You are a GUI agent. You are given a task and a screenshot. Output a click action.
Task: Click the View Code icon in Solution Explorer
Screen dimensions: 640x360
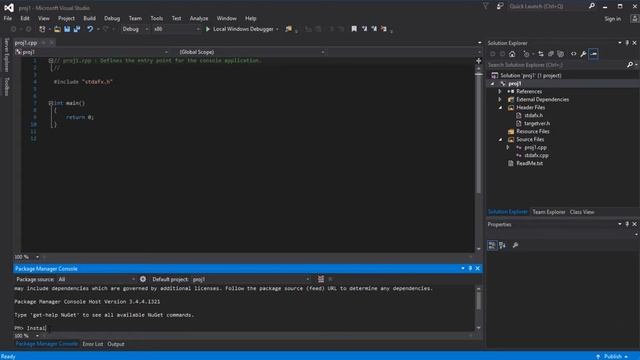[x=573, y=54]
